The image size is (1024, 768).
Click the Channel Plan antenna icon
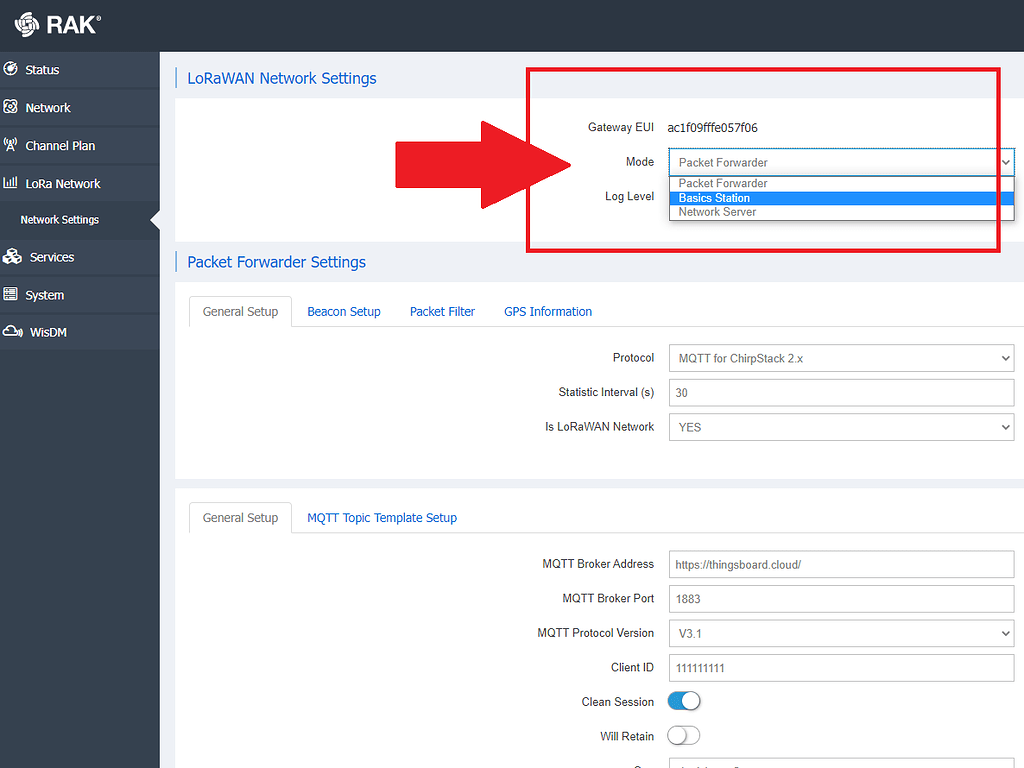point(11,145)
